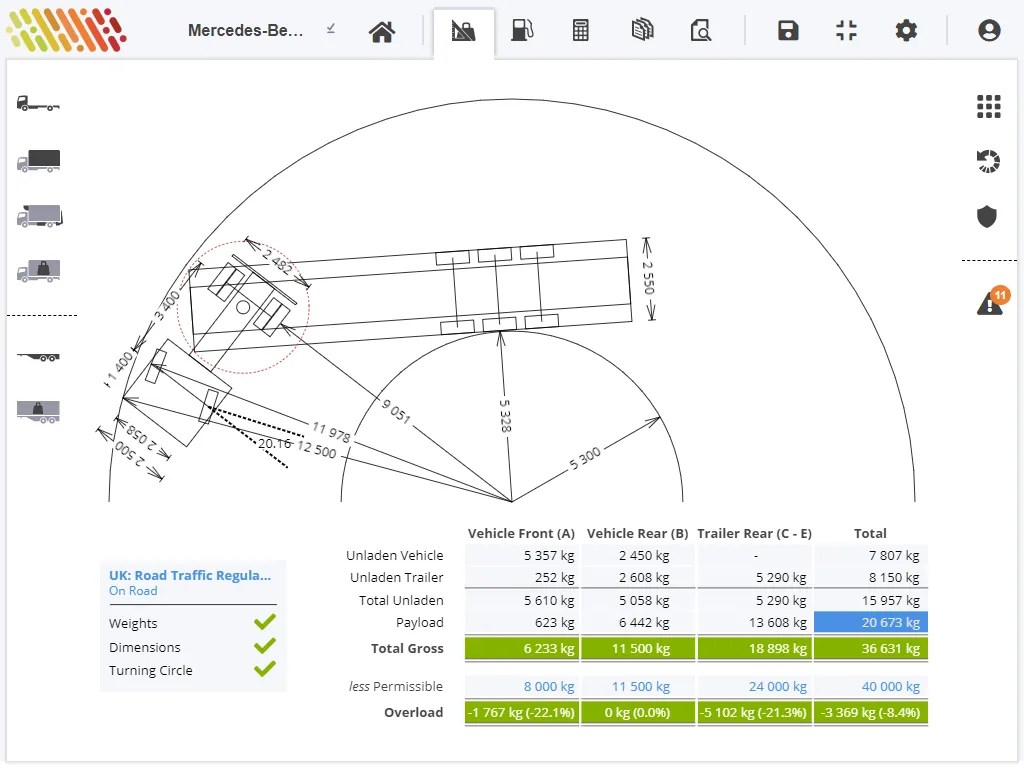Screen dimensions: 1024x768
Task: Click the Weights compliance check mark
Action: (264, 622)
